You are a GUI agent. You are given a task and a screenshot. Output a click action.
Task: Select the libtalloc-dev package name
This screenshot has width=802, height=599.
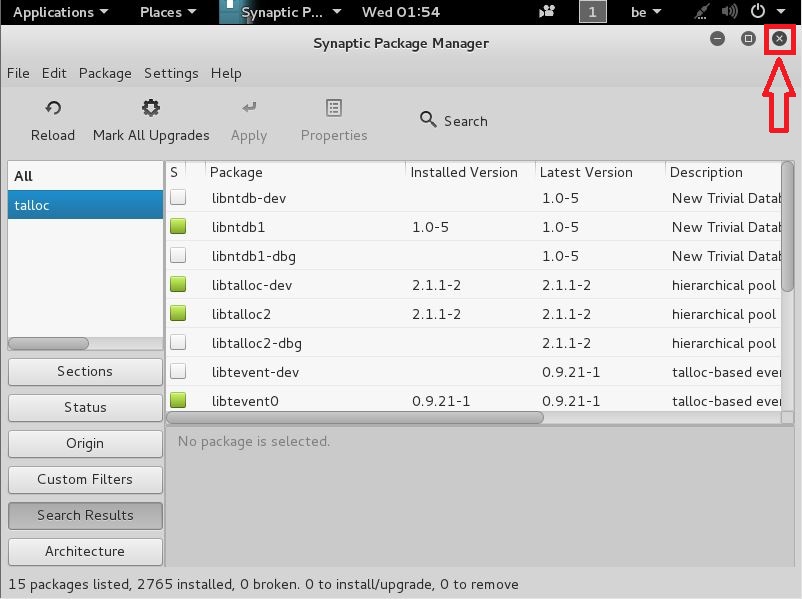(252, 285)
